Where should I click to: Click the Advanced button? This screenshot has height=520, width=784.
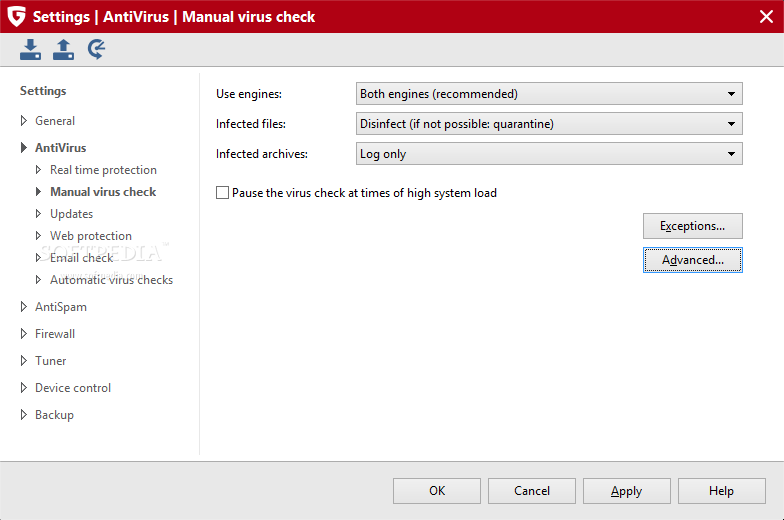(692, 260)
